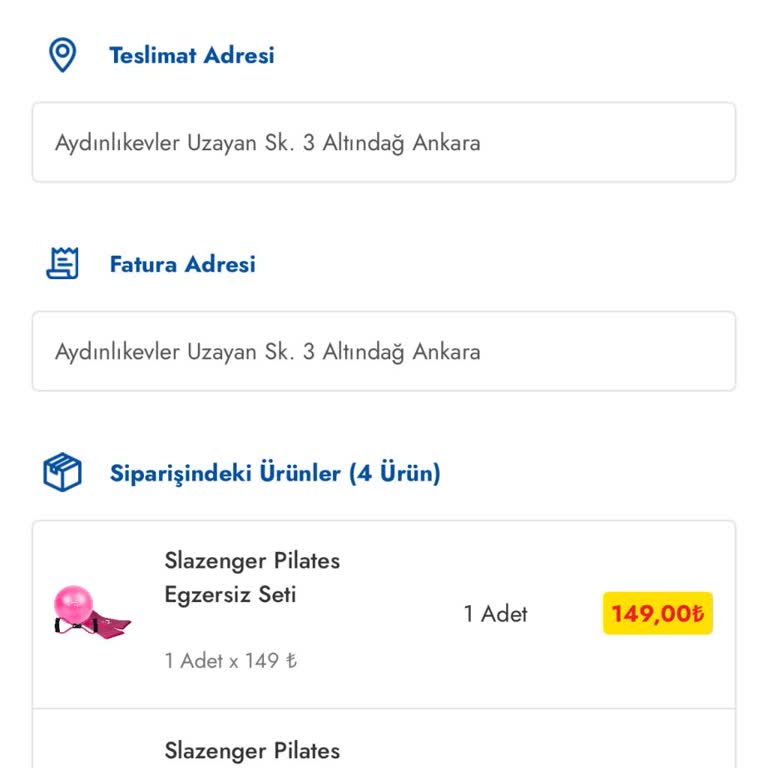Open the Slazenger Pilates Egzersiz Seti product title
768x768 pixels.
(x=252, y=577)
